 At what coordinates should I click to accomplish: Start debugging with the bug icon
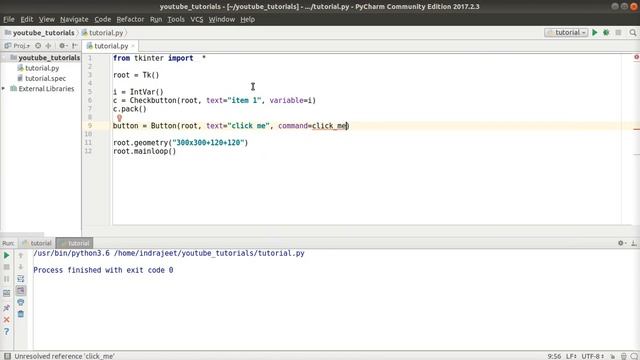click(x=606, y=32)
